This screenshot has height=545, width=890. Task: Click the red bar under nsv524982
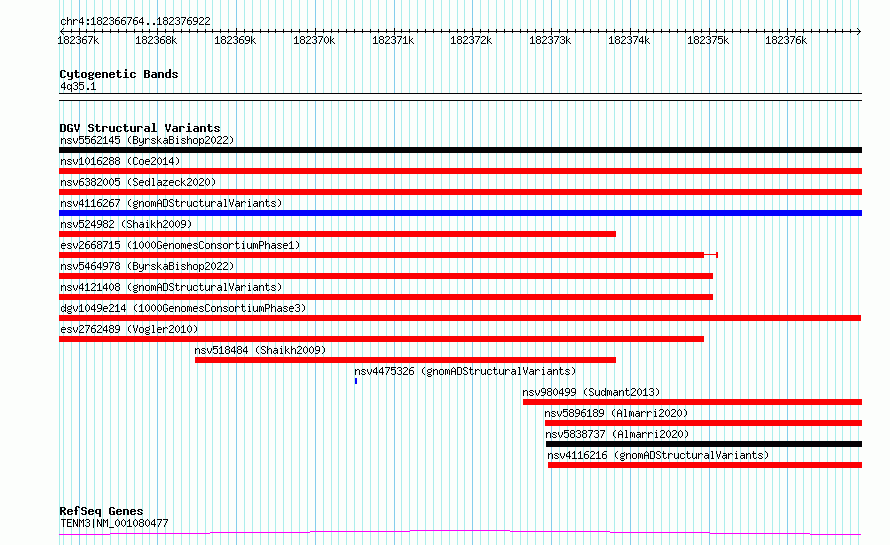tap(337, 234)
